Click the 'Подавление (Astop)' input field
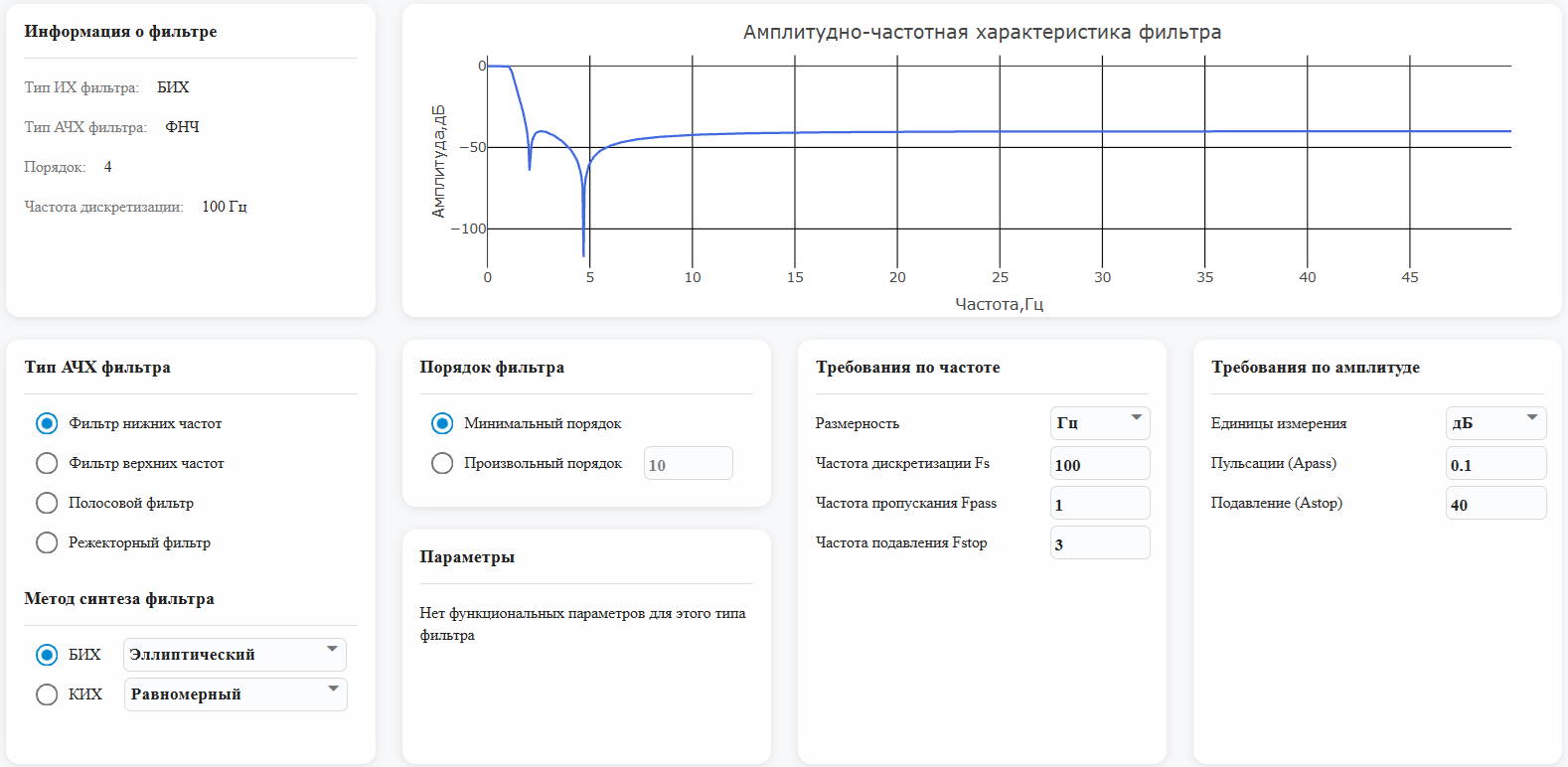The height and width of the screenshot is (767, 1568). (1494, 504)
